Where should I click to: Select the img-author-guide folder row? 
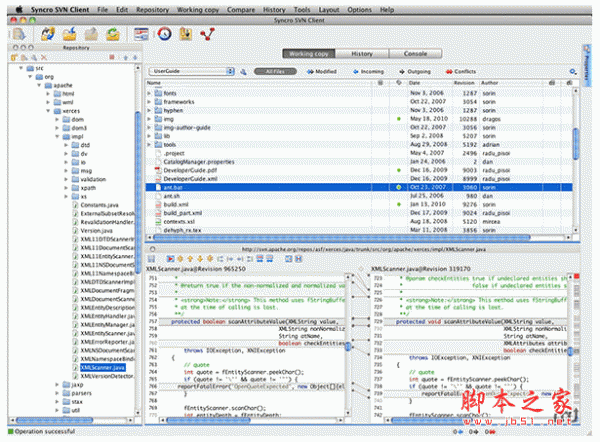(x=359, y=127)
